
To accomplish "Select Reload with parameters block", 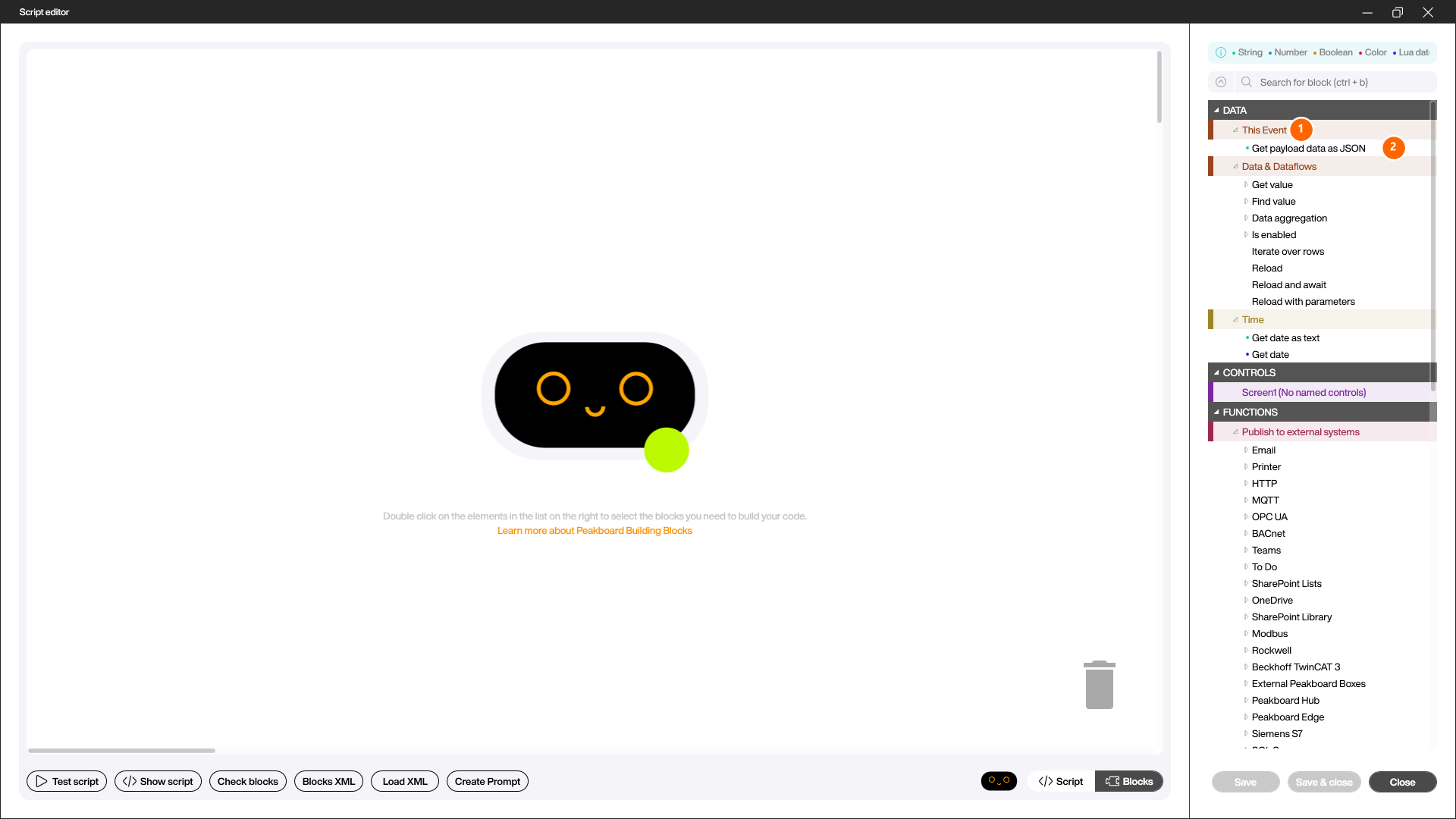I will pos(1303,302).
